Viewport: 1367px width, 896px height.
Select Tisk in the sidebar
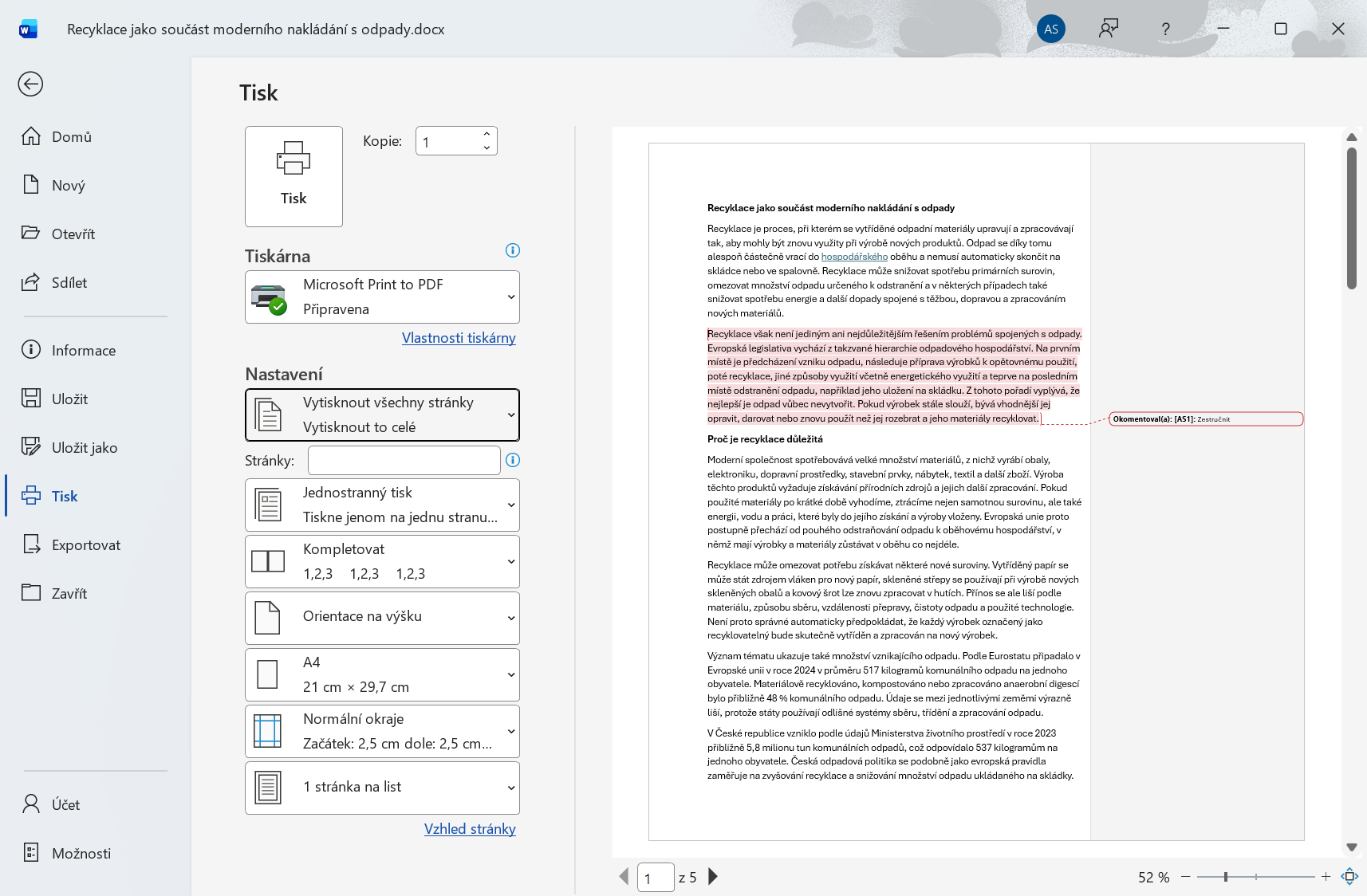[x=96, y=496]
